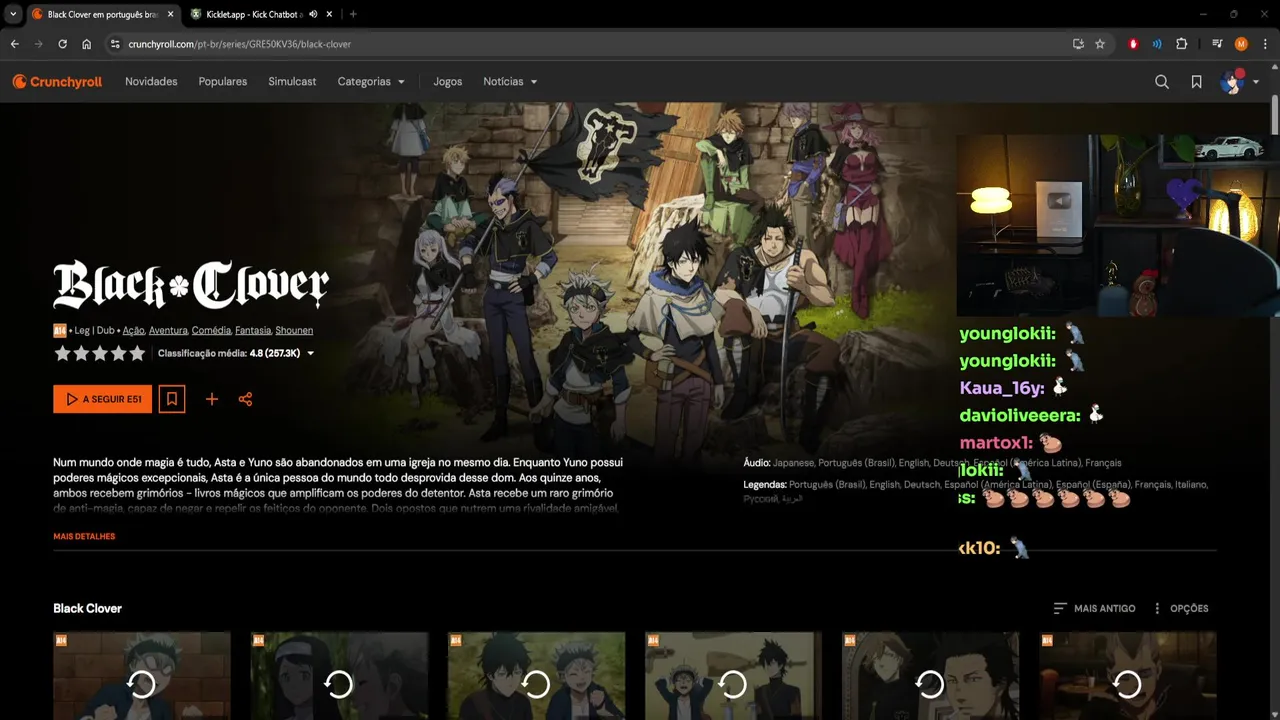Open the fifth episode thumbnail
The width and height of the screenshot is (1280, 720).
(x=930, y=675)
